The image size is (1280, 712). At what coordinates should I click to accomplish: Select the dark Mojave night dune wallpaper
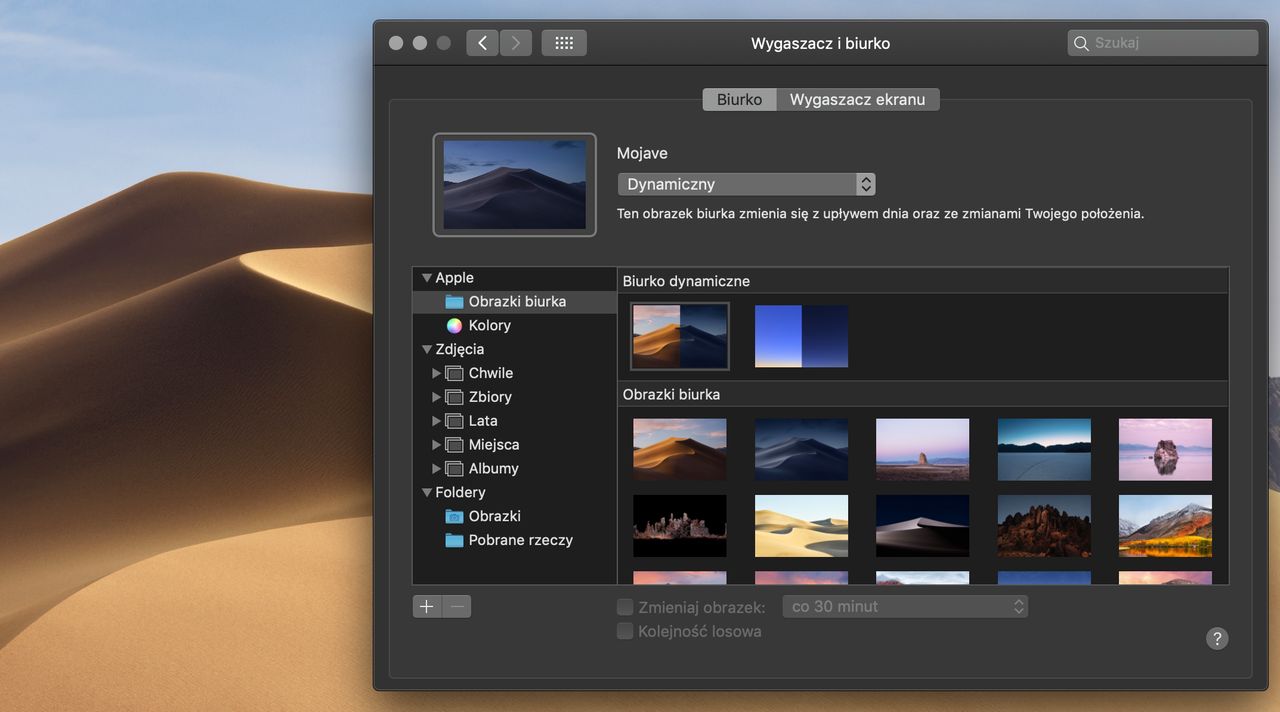pyautogui.click(x=801, y=449)
